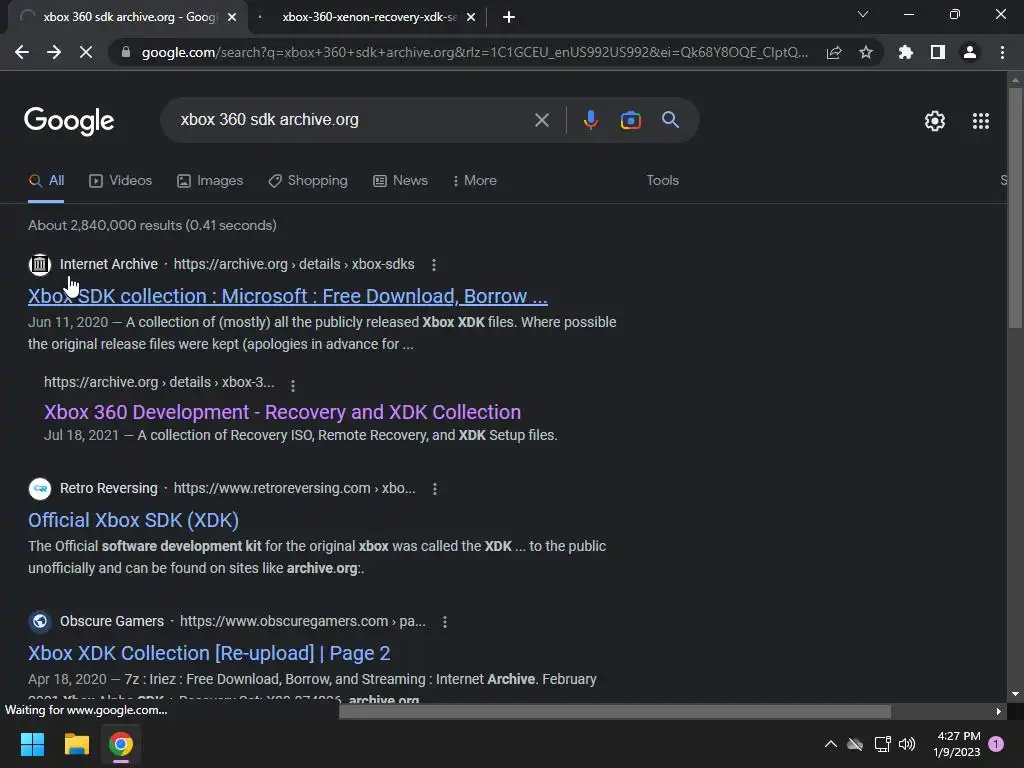
Task: Show hidden system tray icons
Action: pyautogui.click(x=831, y=744)
